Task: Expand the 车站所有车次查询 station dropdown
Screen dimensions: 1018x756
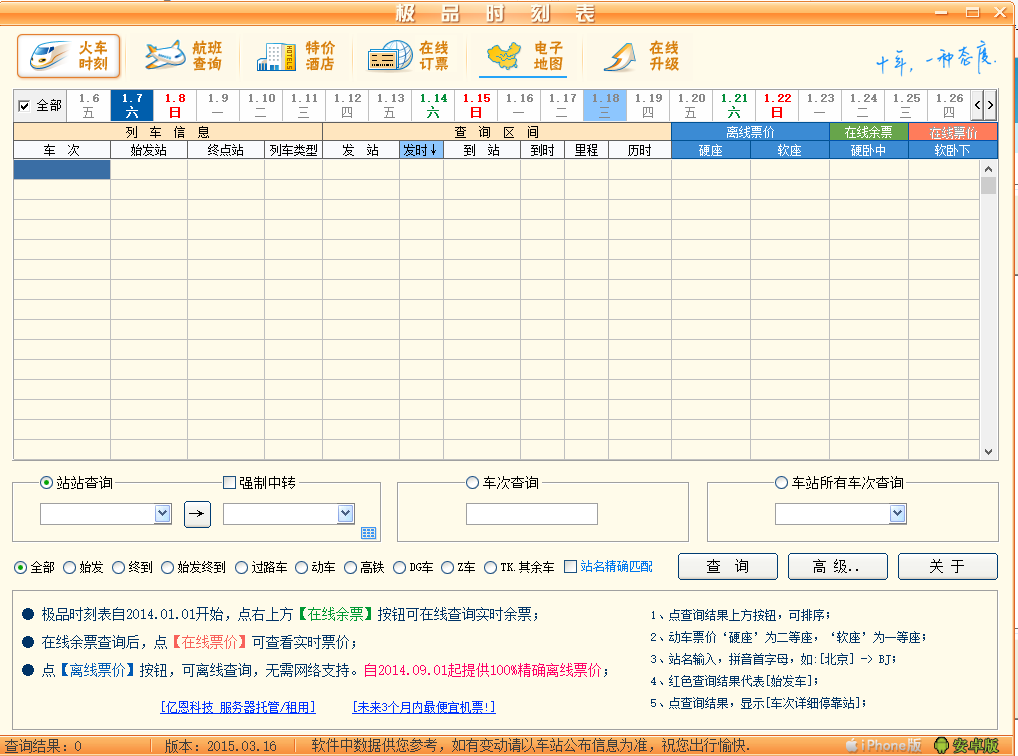Action: point(897,514)
